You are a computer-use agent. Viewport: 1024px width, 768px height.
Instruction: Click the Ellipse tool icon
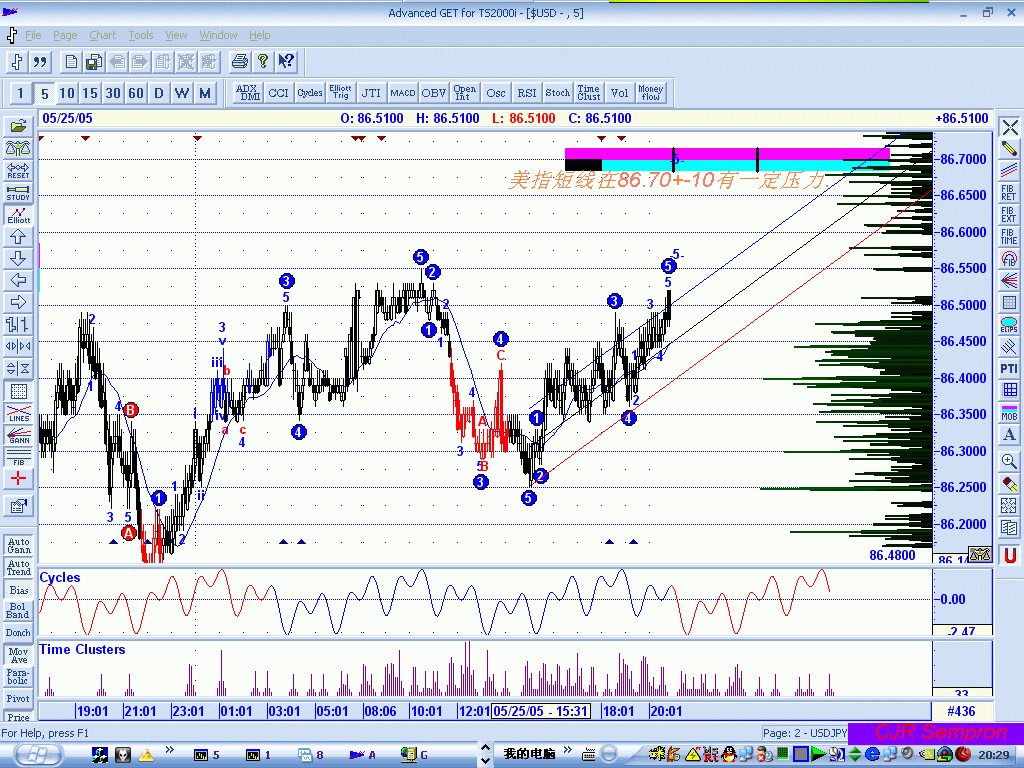1009,324
